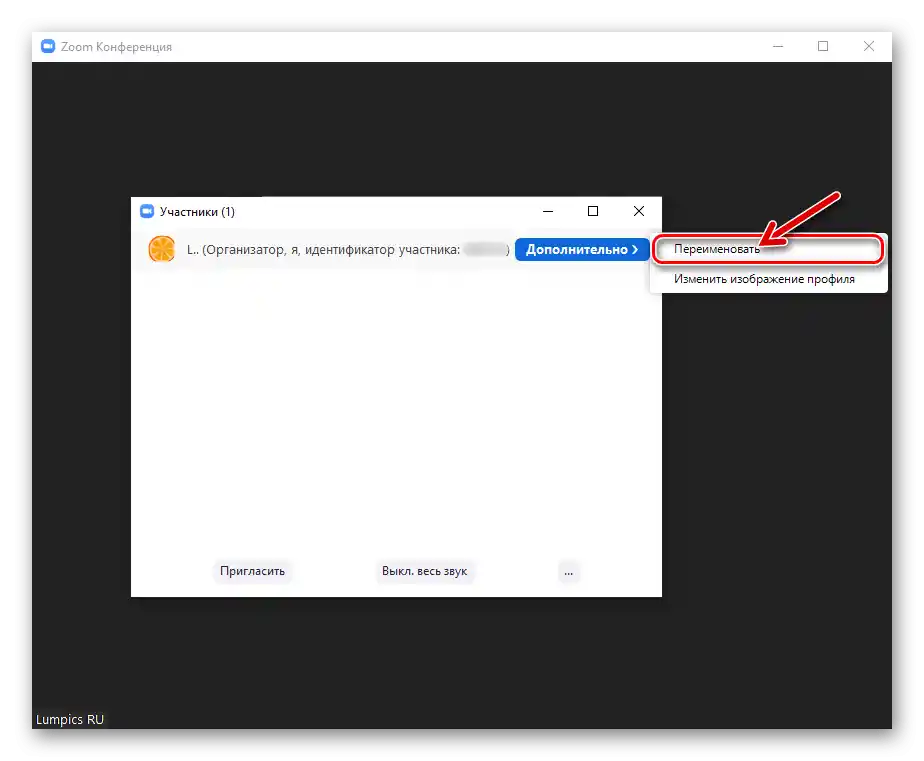This screenshot has width=924, height=761.
Task: Click the Пригласить button
Action: pos(252,571)
